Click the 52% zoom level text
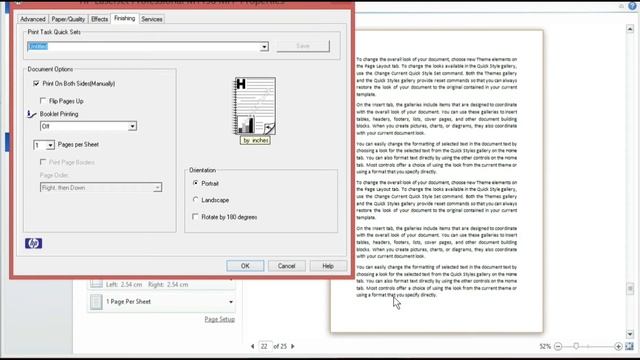 coord(545,346)
